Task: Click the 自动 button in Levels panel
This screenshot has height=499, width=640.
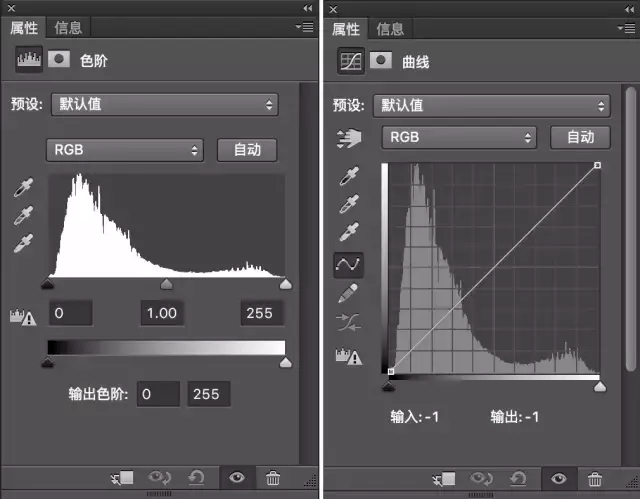Action: tap(247, 150)
